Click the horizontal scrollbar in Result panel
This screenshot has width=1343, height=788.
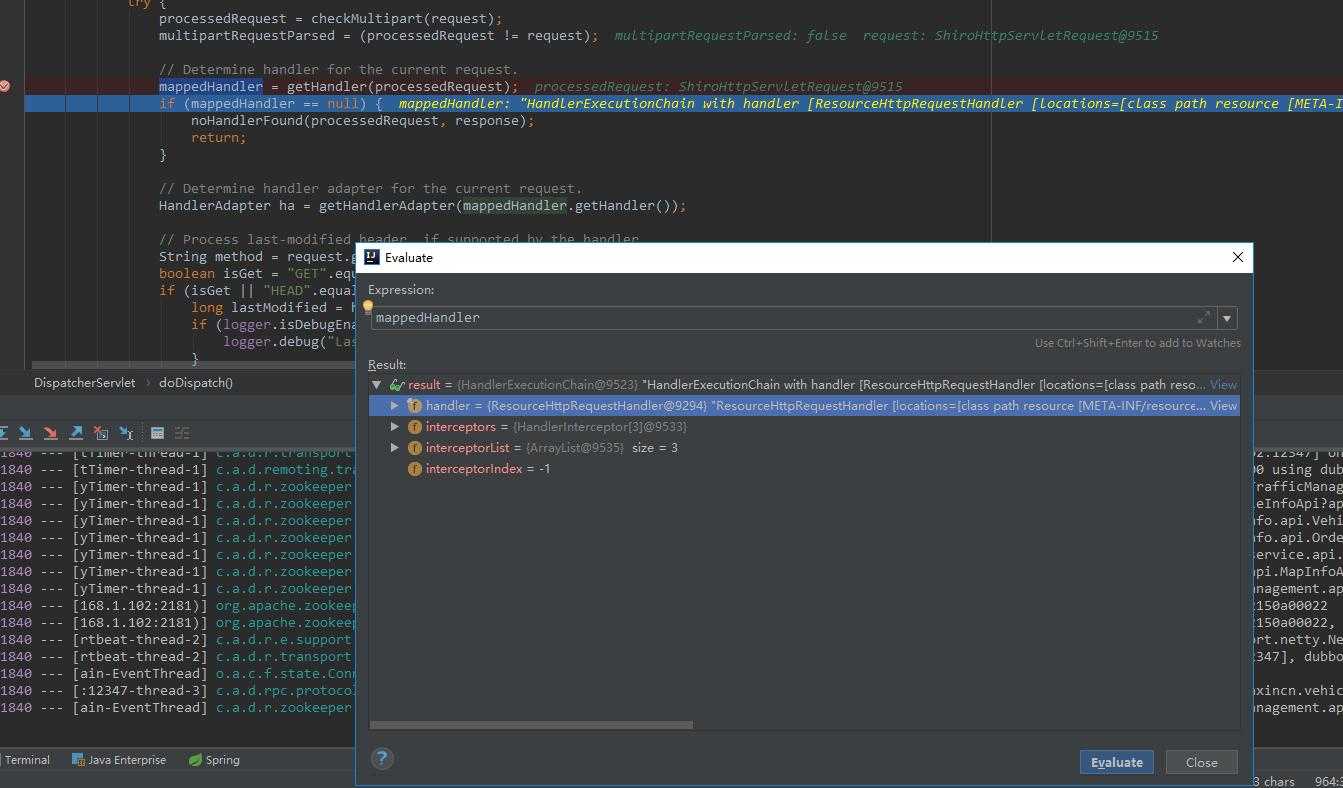coord(531,726)
